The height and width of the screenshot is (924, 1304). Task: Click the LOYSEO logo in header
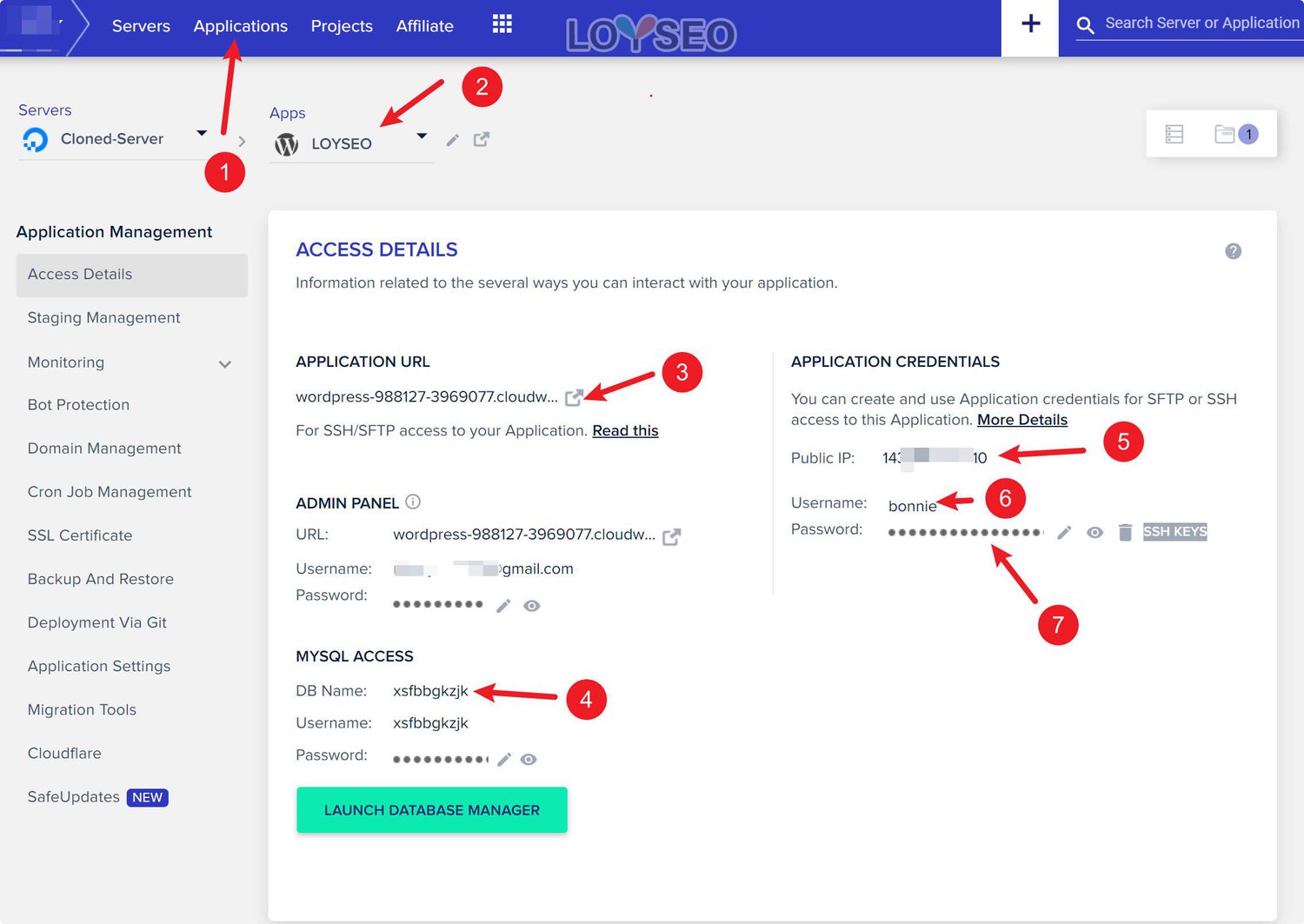[651, 34]
